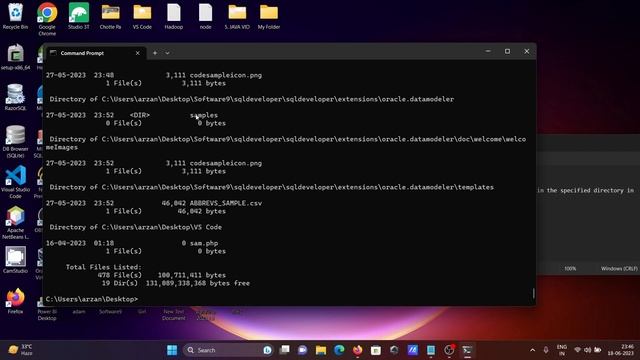
Task: Launch CamStudio from the desktop
Action: pyautogui.click(x=16, y=260)
